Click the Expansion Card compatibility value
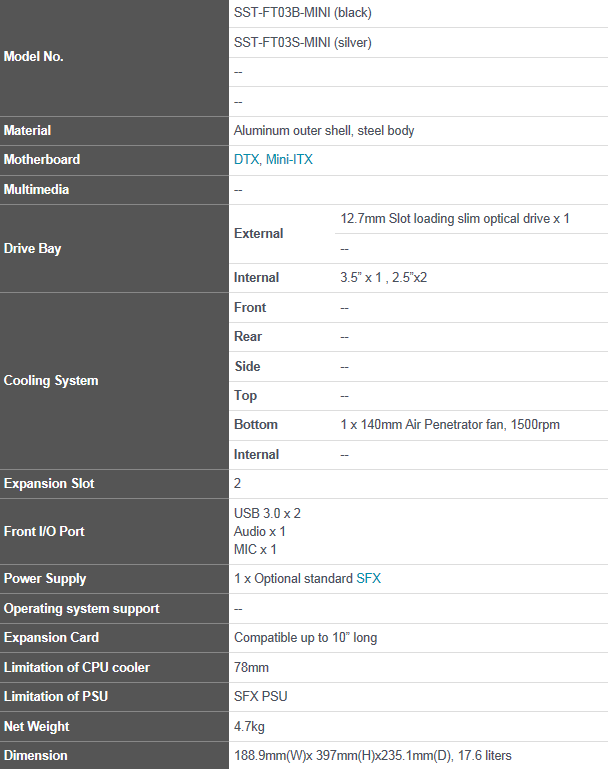The width and height of the screenshot is (608, 769). click(305, 638)
